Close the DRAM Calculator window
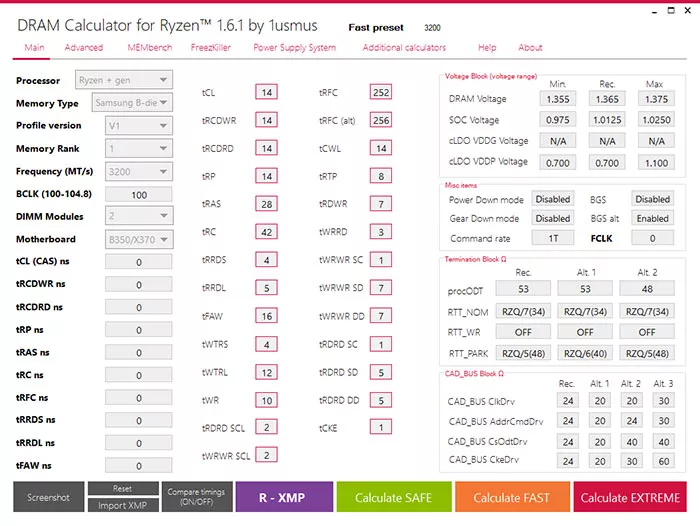The image size is (700, 526). point(688,10)
